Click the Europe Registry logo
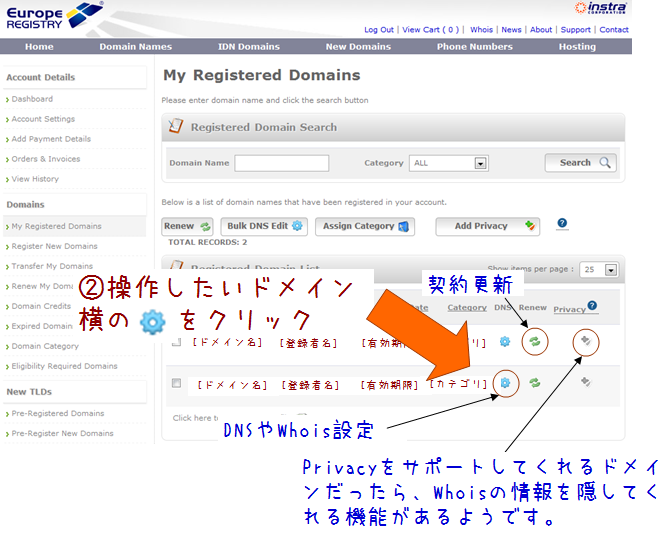 point(54,16)
